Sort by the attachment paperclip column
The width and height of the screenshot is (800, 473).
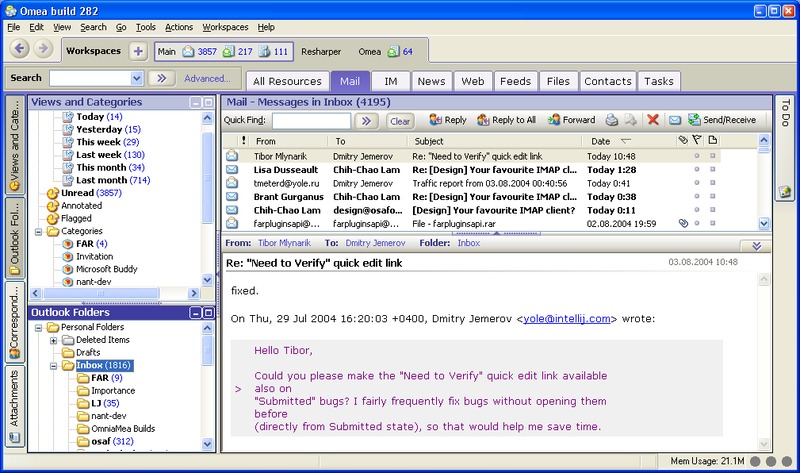coord(683,140)
